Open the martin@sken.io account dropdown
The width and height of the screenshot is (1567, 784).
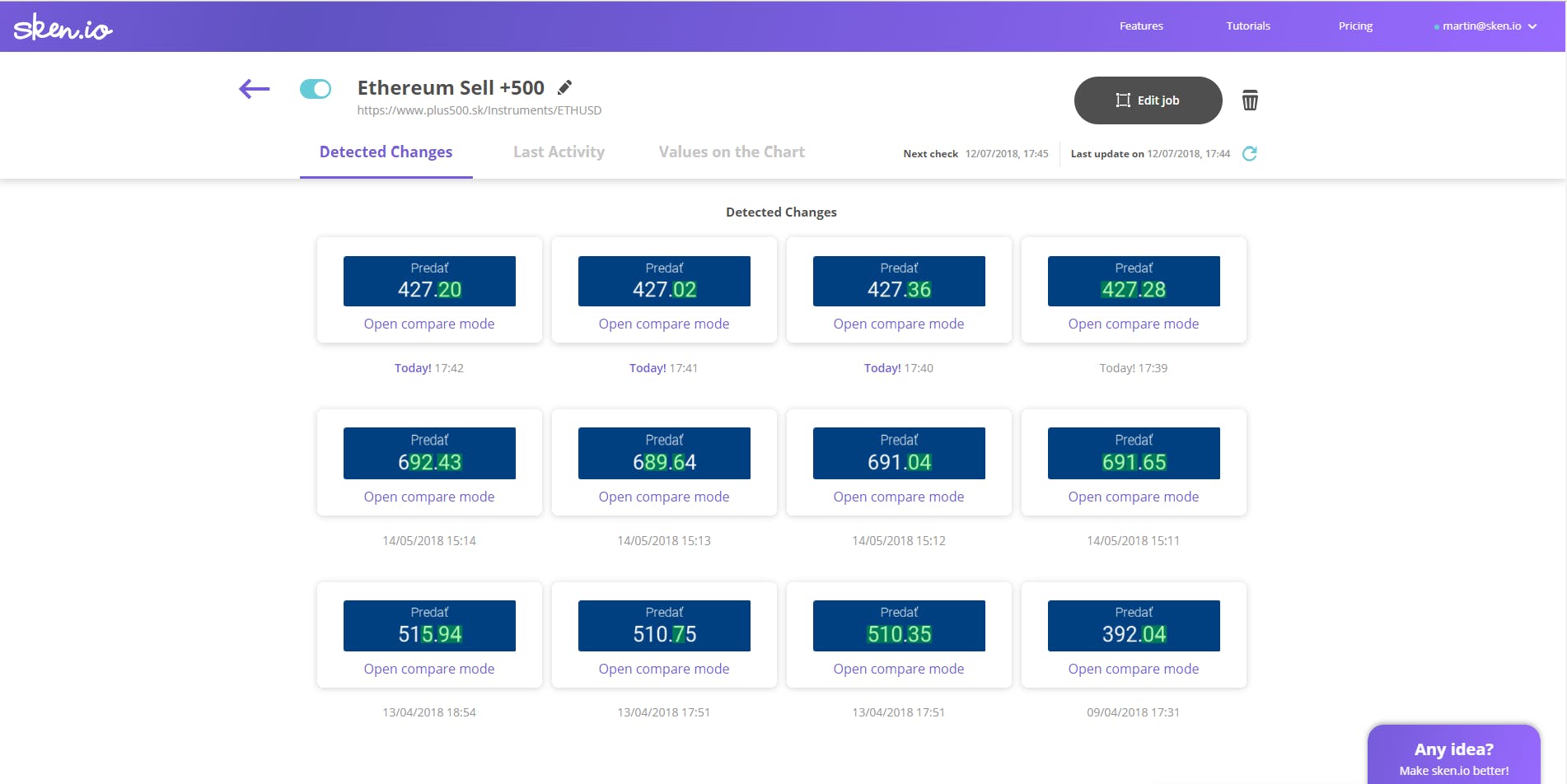tap(1485, 26)
